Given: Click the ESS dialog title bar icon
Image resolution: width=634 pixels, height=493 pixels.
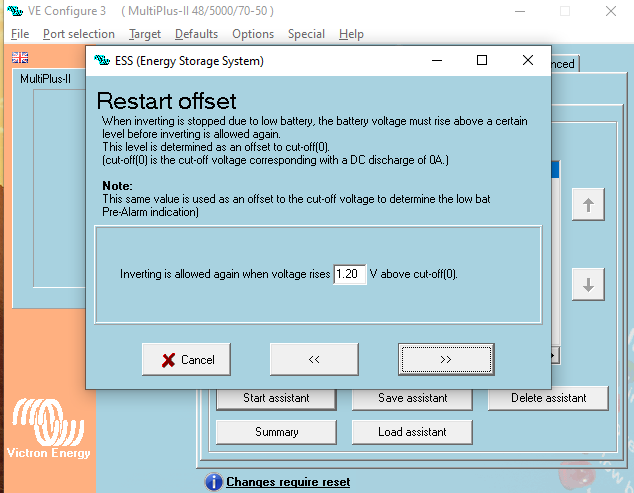Looking at the screenshot, I should [102, 61].
